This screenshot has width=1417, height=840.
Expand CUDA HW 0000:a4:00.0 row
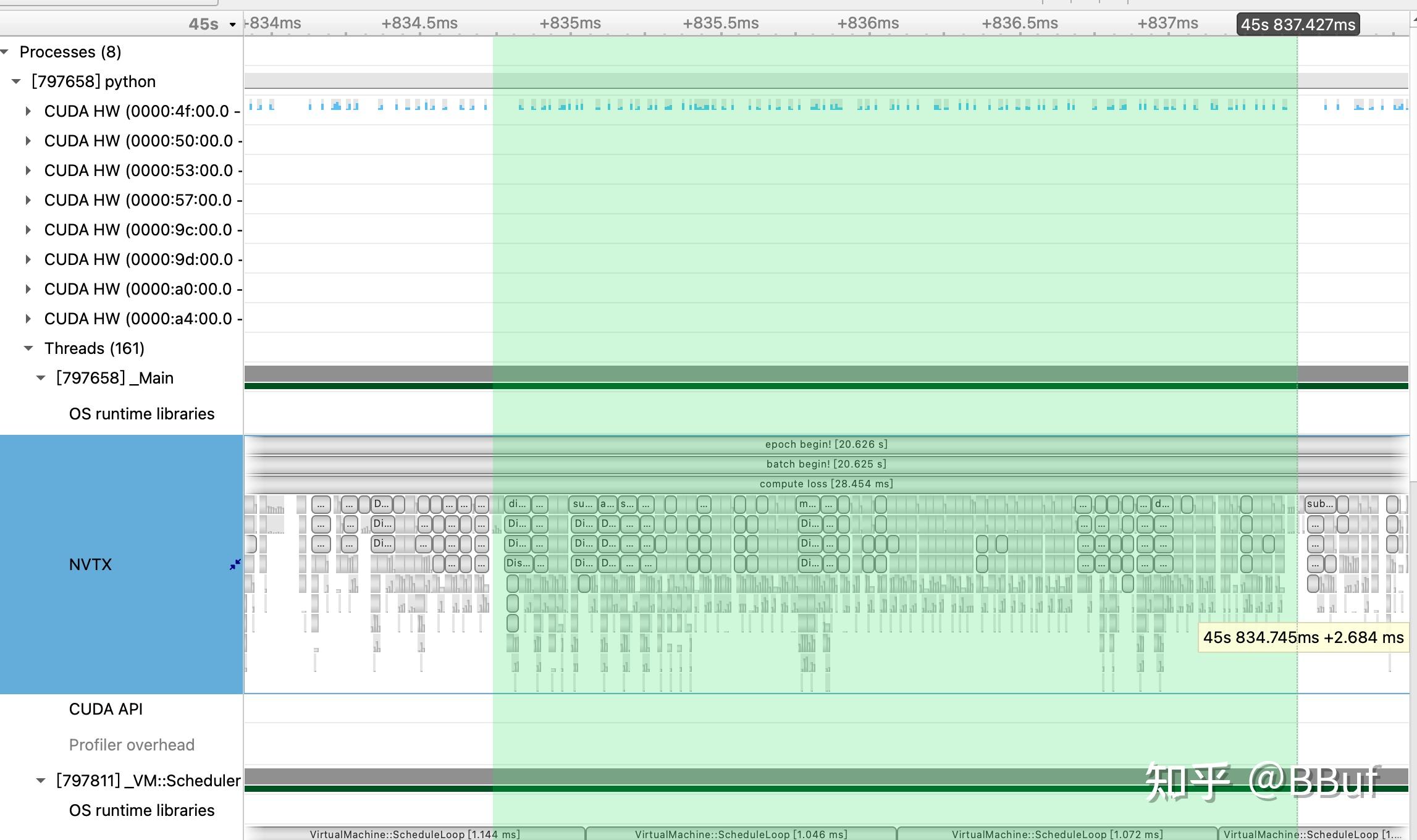pos(28,319)
